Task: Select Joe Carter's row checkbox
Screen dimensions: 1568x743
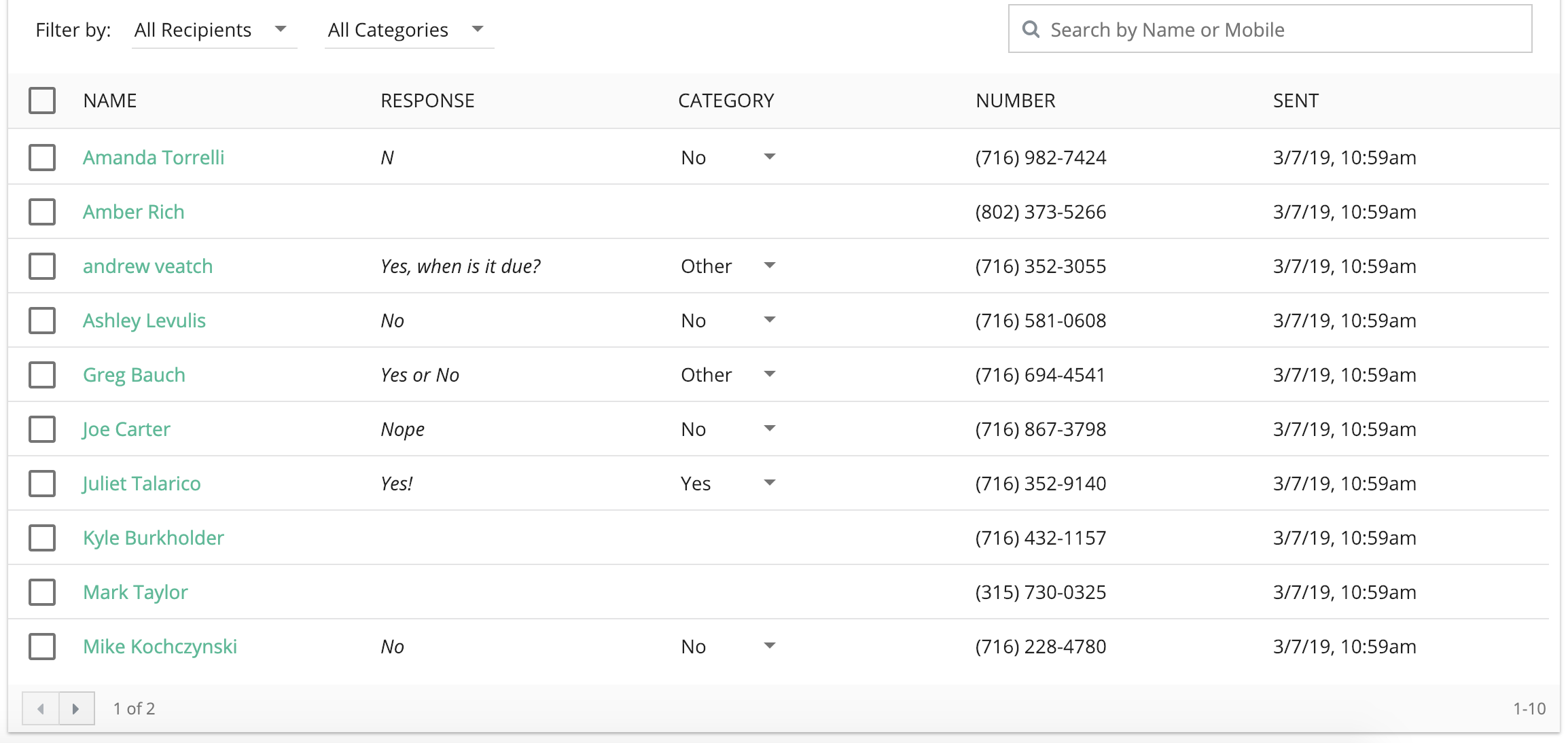Action: (x=42, y=429)
